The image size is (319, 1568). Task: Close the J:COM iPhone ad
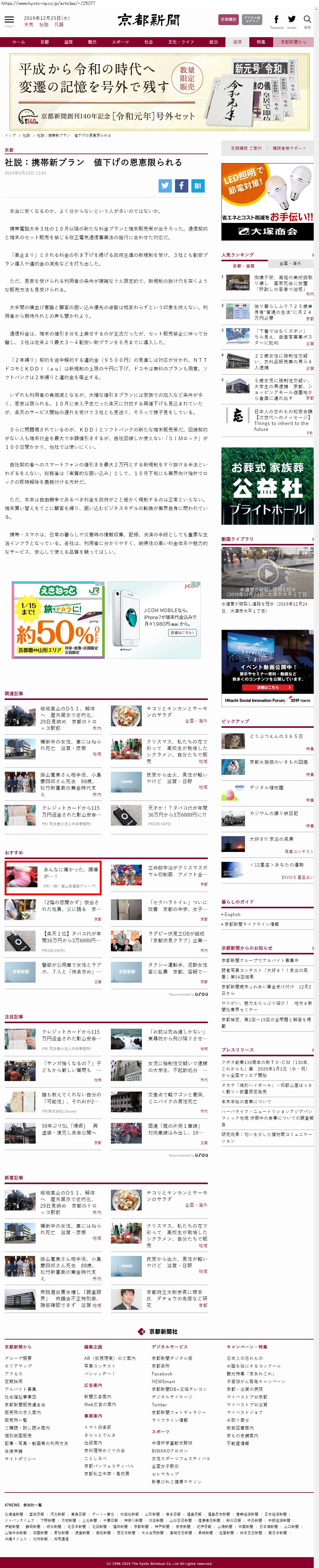(199, 584)
